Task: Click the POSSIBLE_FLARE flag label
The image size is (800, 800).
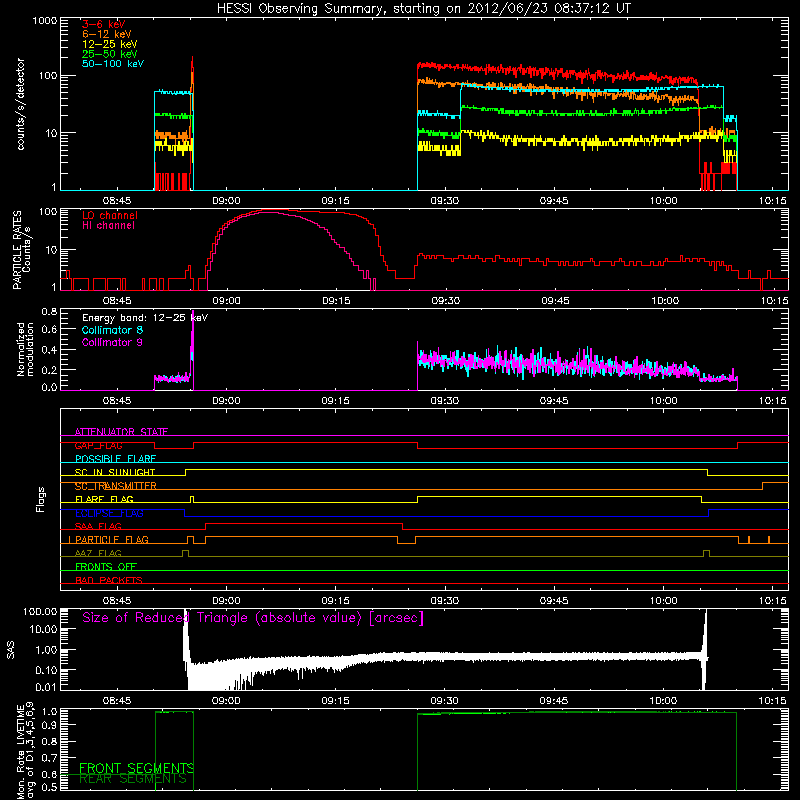Action: click(115, 459)
